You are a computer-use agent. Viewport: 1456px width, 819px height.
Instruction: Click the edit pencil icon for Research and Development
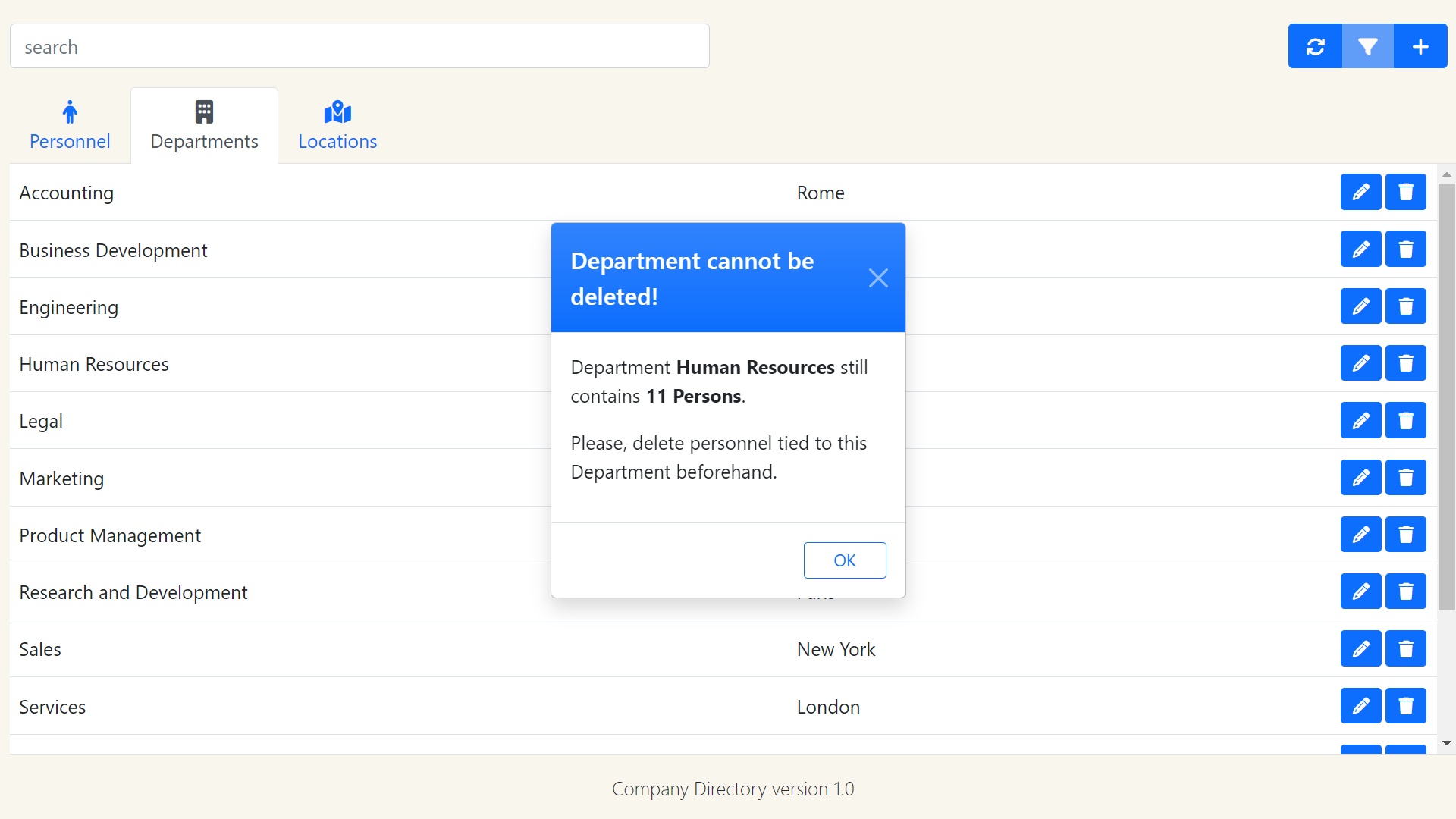(x=1360, y=591)
